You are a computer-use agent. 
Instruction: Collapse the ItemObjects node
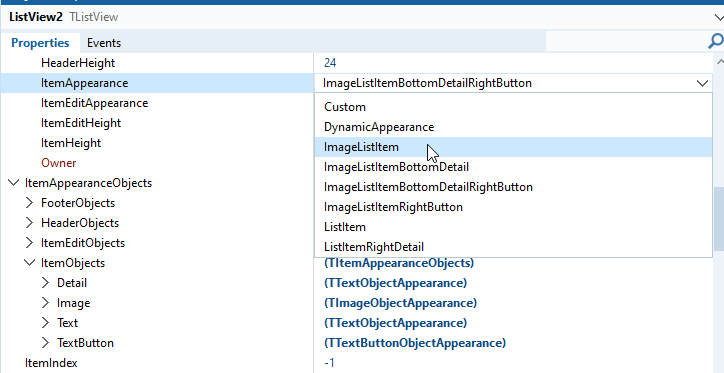click(30, 263)
